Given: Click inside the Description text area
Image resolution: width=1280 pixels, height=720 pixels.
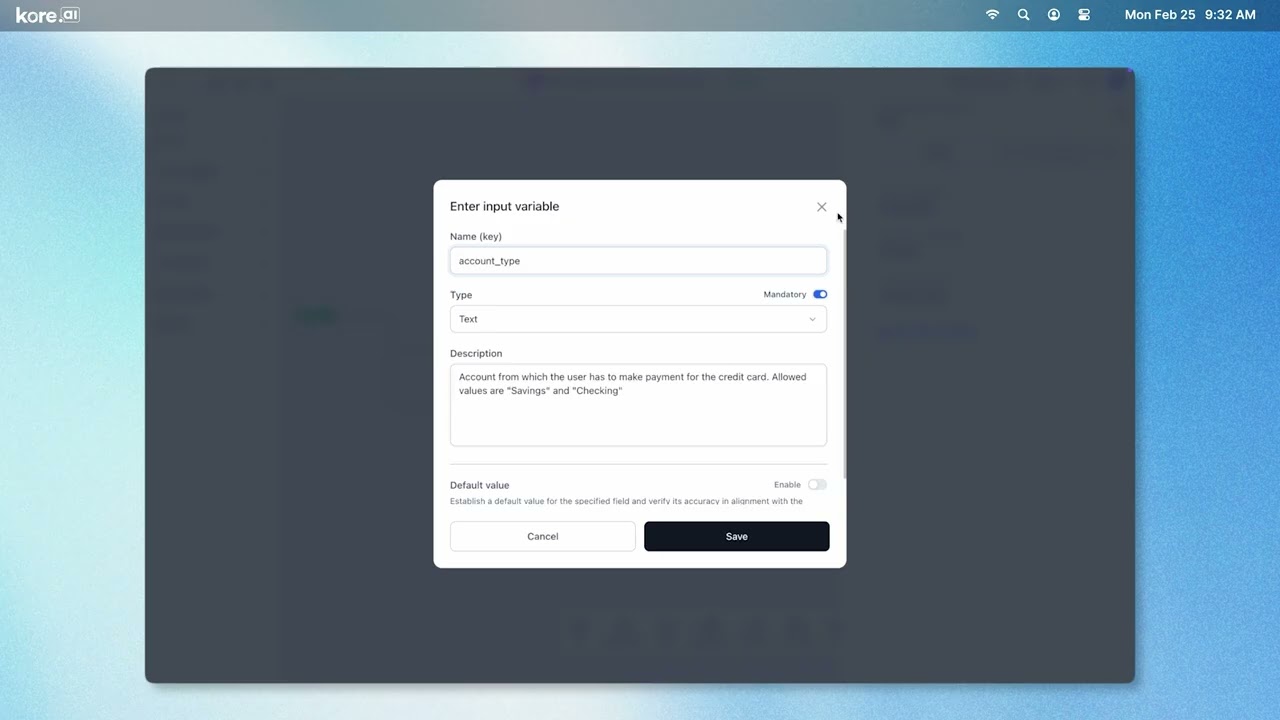Looking at the screenshot, I should point(638,405).
